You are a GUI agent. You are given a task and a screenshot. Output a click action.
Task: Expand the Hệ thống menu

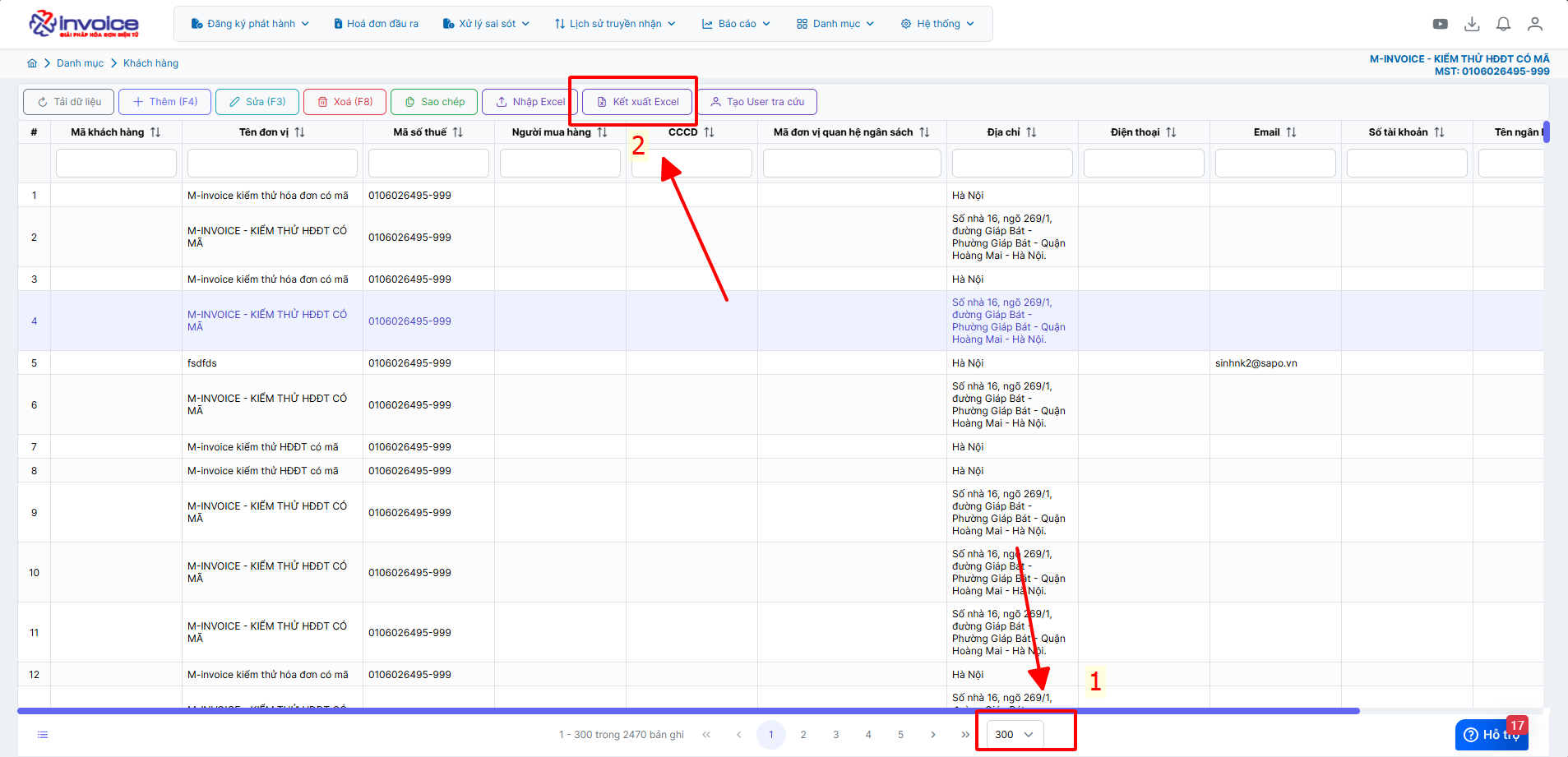(x=937, y=24)
